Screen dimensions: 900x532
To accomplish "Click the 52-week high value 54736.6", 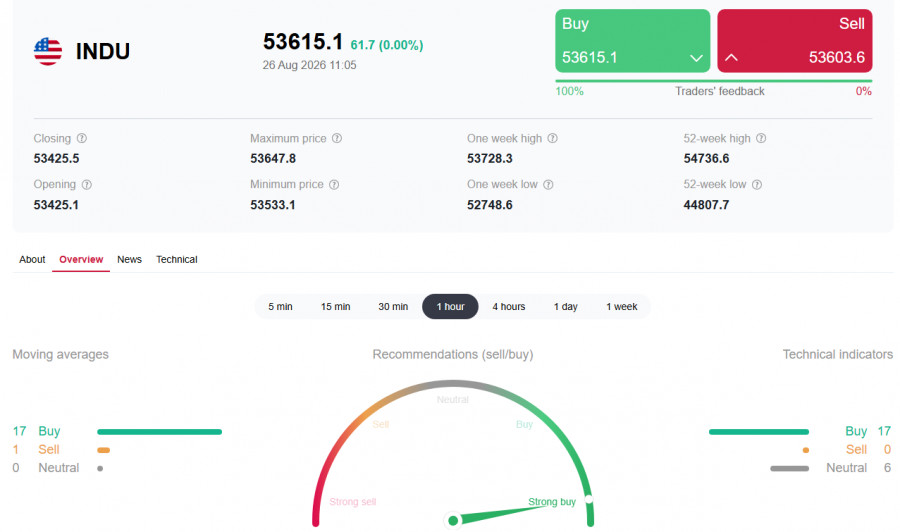I will coord(707,158).
